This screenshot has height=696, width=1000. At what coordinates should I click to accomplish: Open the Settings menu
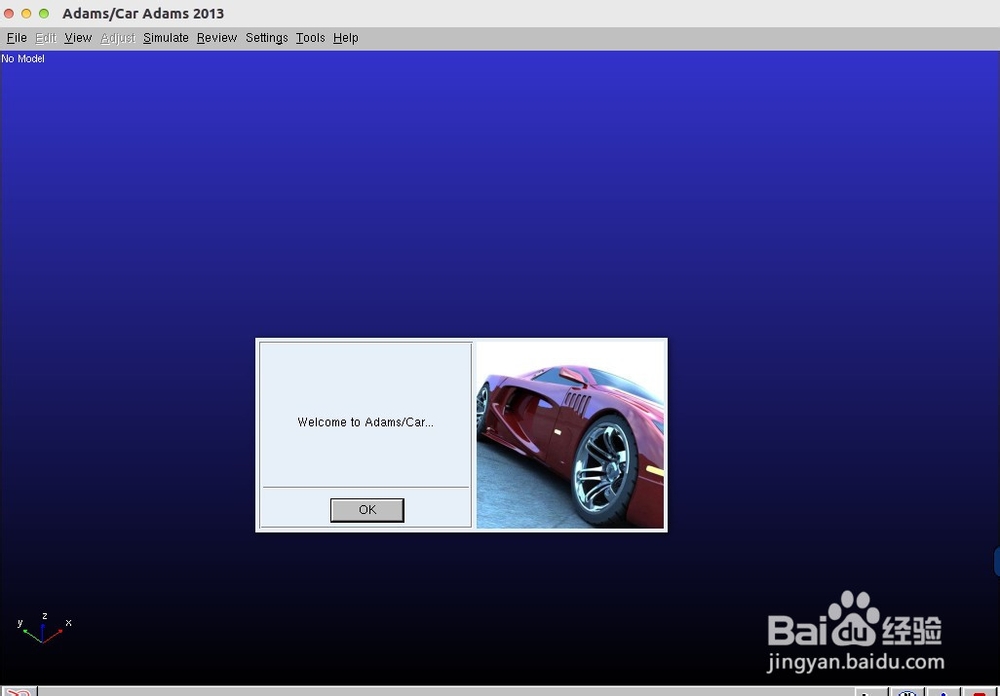[267, 38]
